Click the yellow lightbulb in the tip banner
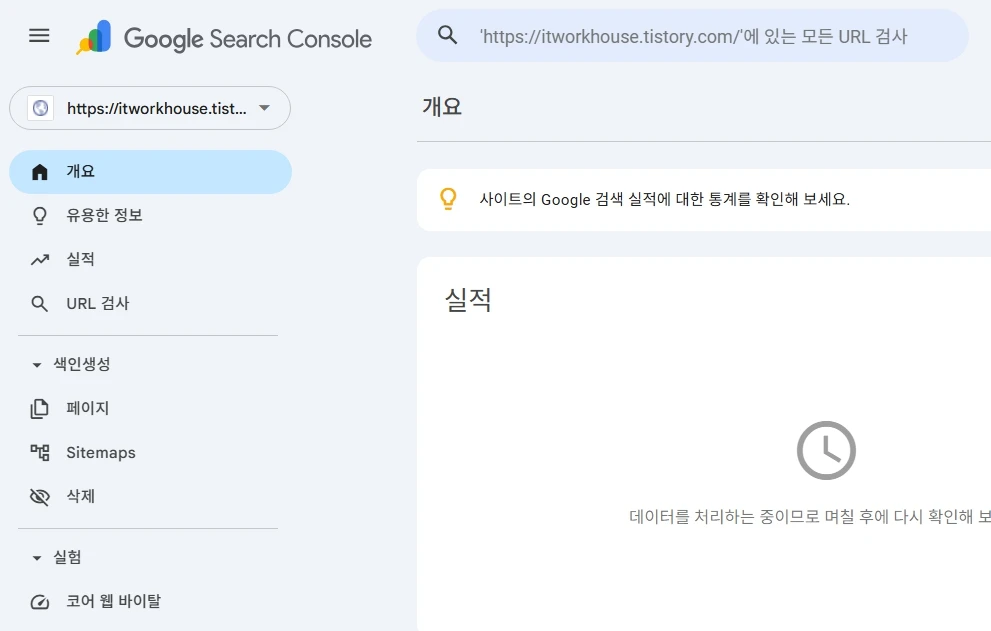Image resolution: width=991 pixels, height=631 pixels. point(448,199)
